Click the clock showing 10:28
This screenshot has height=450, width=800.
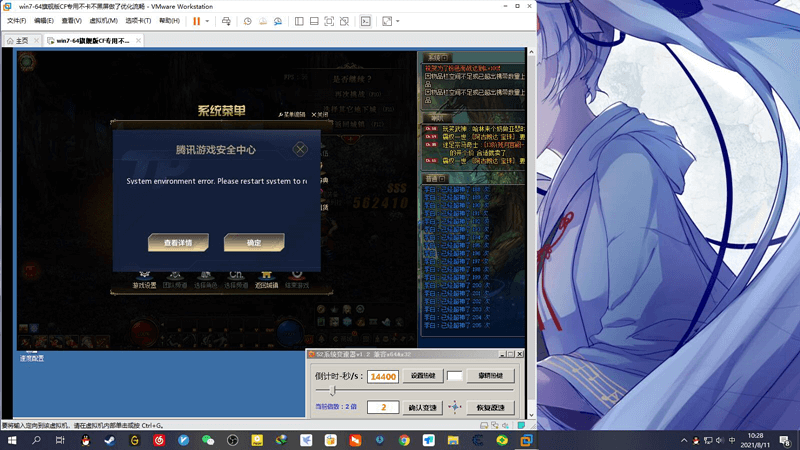click(756, 435)
